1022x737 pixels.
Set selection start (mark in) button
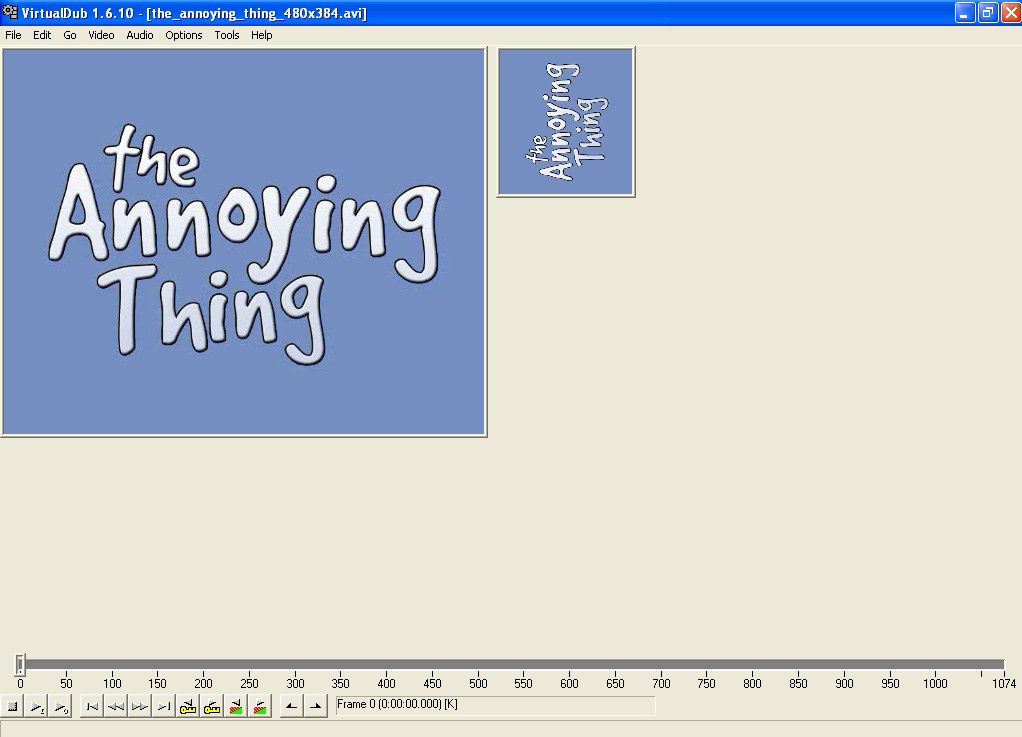(x=291, y=706)
